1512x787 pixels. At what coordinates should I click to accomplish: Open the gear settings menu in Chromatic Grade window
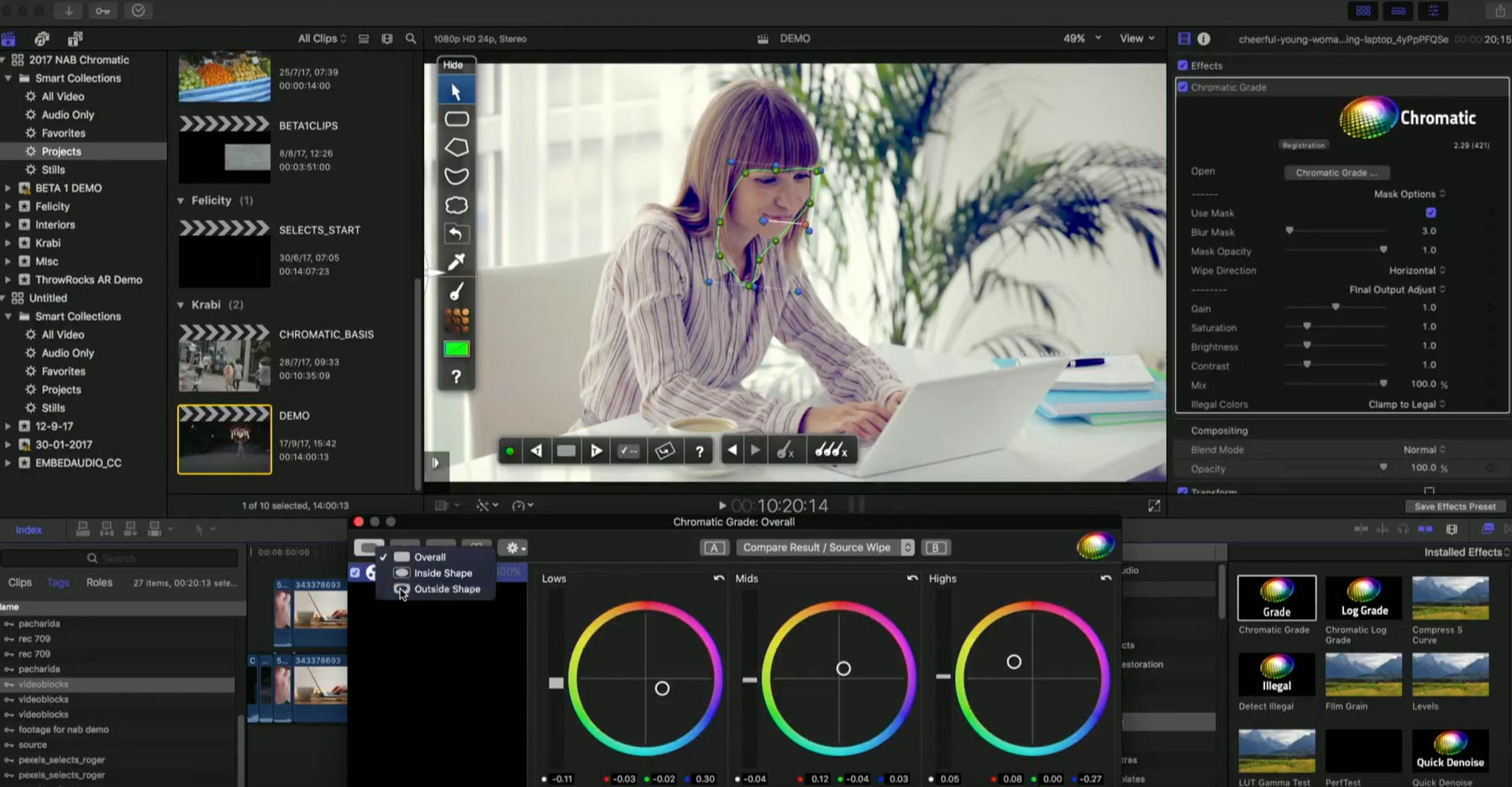[515, 548]
